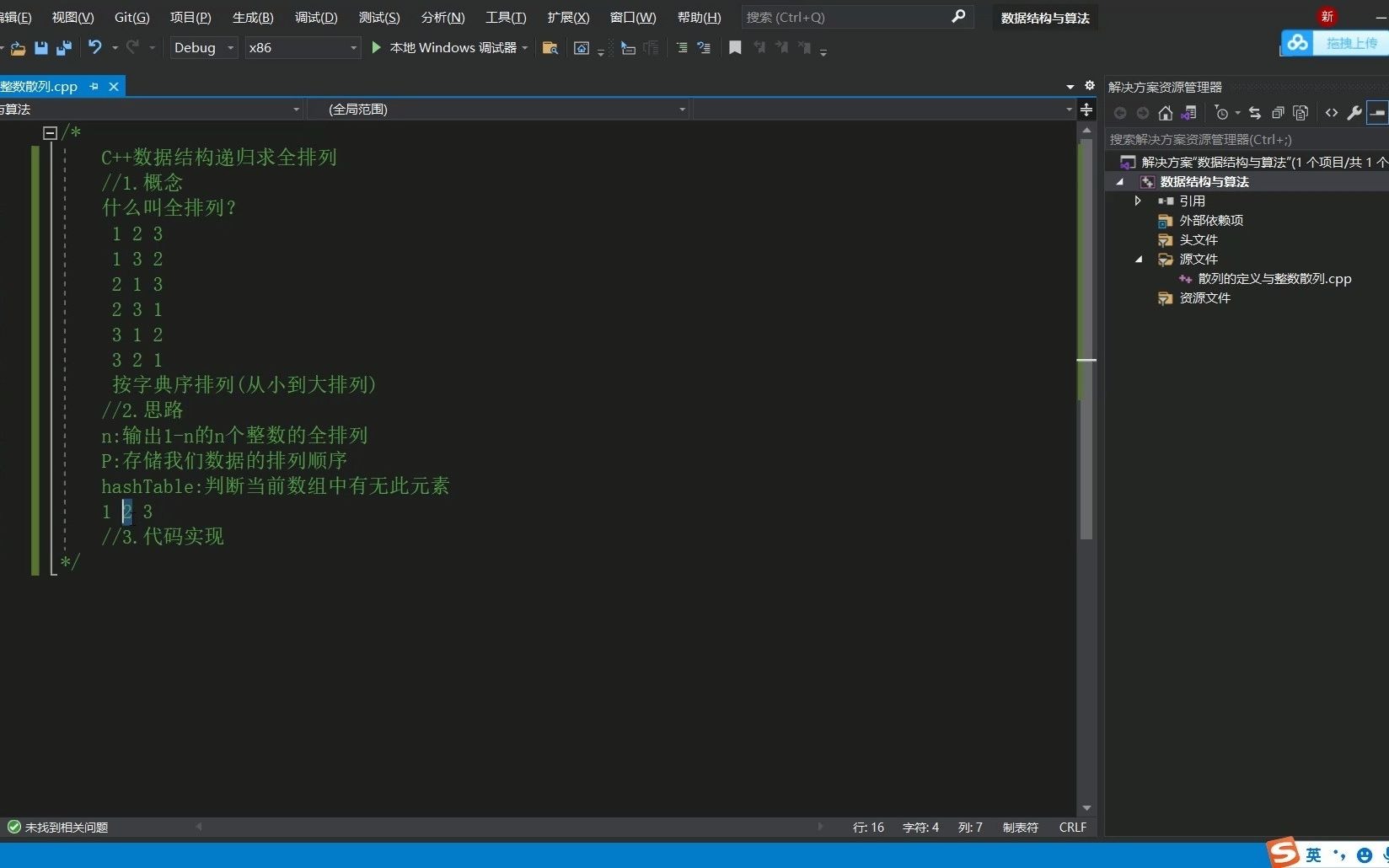
Task: Click the CRLF indicator in the status bar
Action: click(1071, 827)
